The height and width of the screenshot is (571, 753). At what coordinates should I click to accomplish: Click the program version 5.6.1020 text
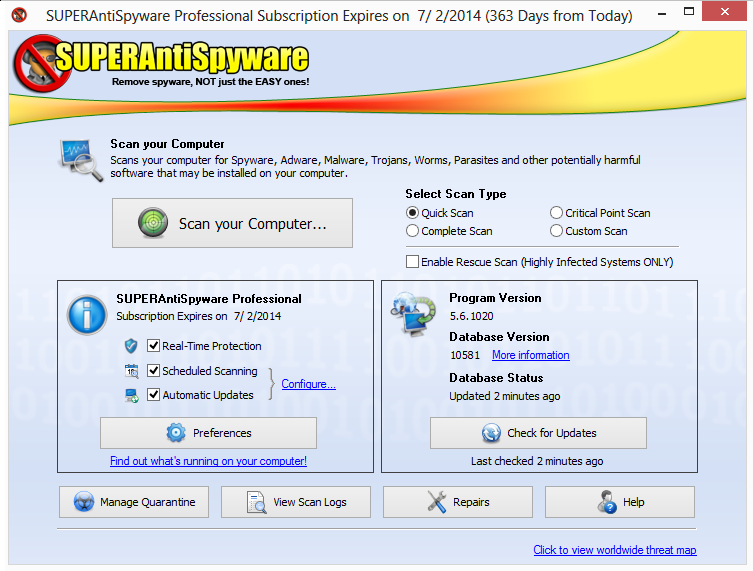point(472,316)
